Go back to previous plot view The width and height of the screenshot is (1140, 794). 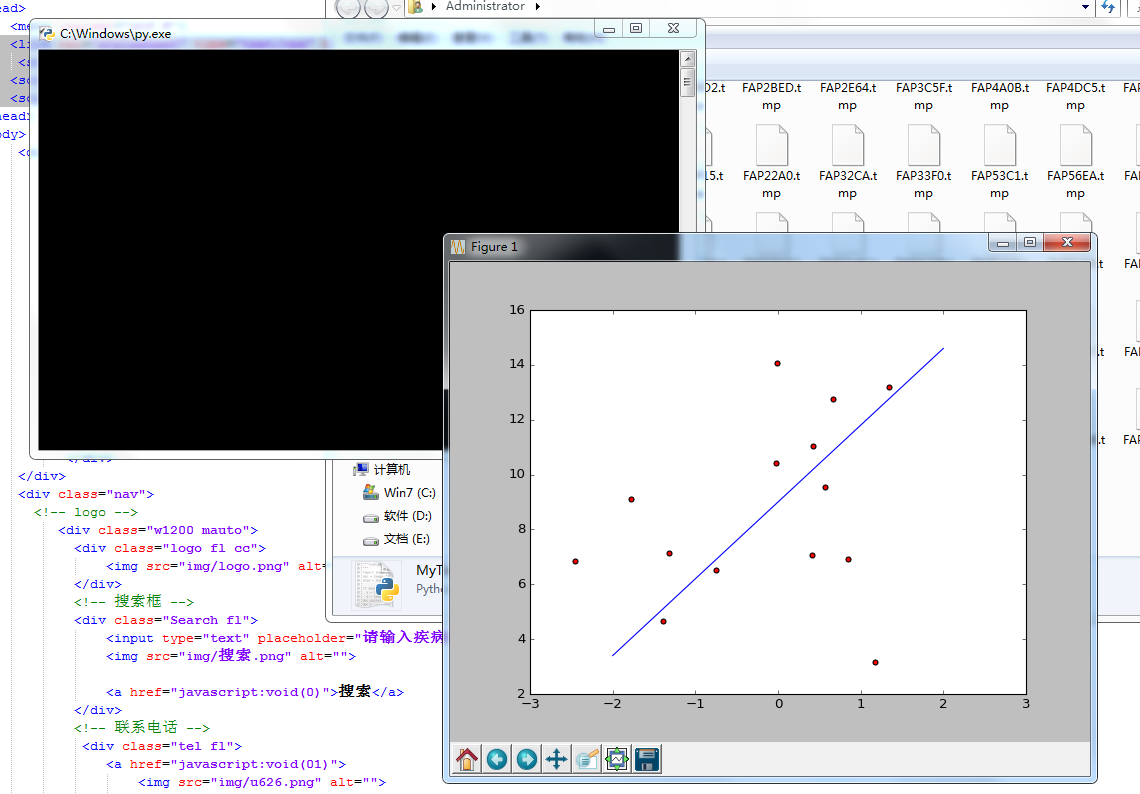[497, 760]
